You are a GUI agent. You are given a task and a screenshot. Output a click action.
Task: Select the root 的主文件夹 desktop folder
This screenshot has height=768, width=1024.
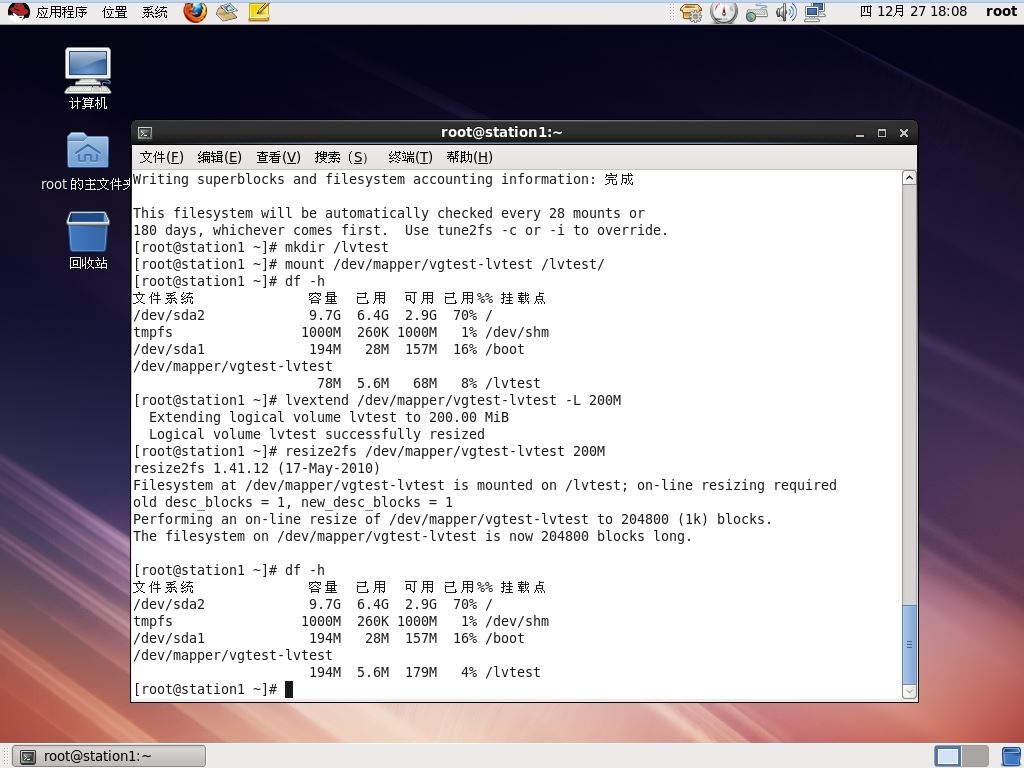[x=86, y=161]
